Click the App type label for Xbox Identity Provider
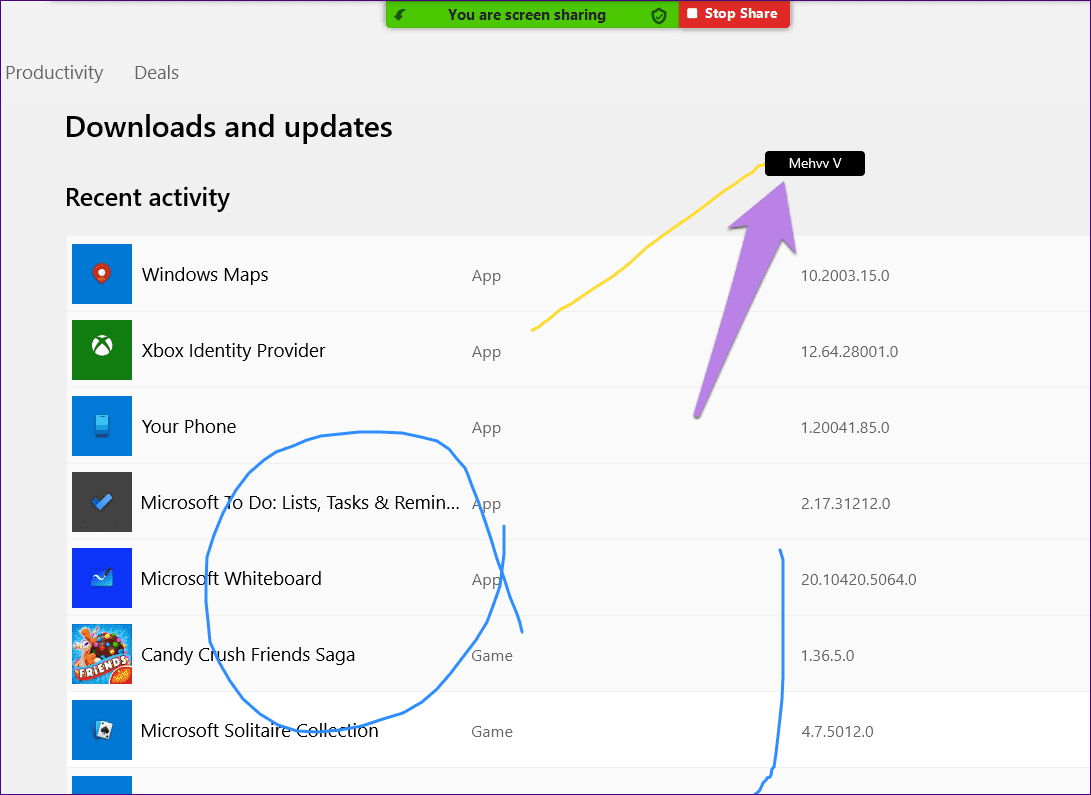Screen dimensions: 1091x795 pos(486,352)
